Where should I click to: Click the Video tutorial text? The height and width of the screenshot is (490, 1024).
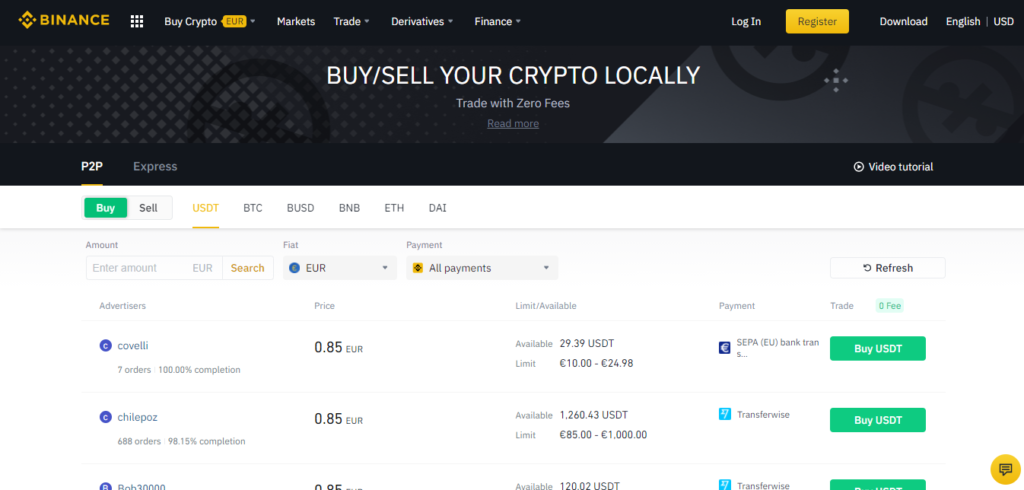901,167
